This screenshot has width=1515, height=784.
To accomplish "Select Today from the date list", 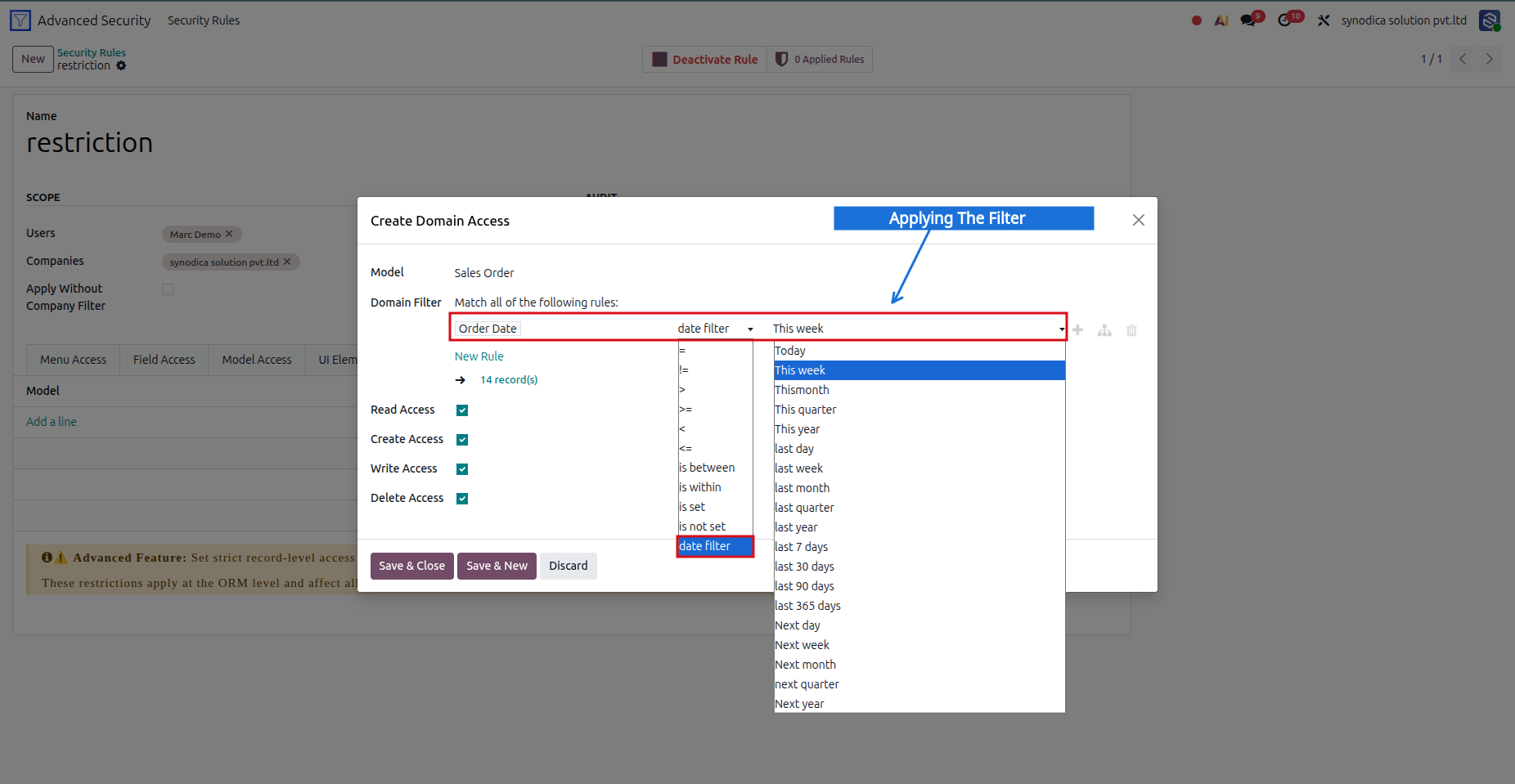I will coord(919,351).
